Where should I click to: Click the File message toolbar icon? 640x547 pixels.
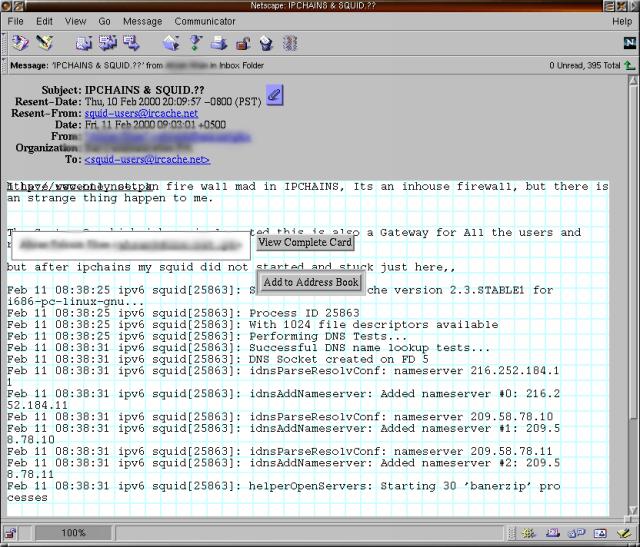(171, 43)
